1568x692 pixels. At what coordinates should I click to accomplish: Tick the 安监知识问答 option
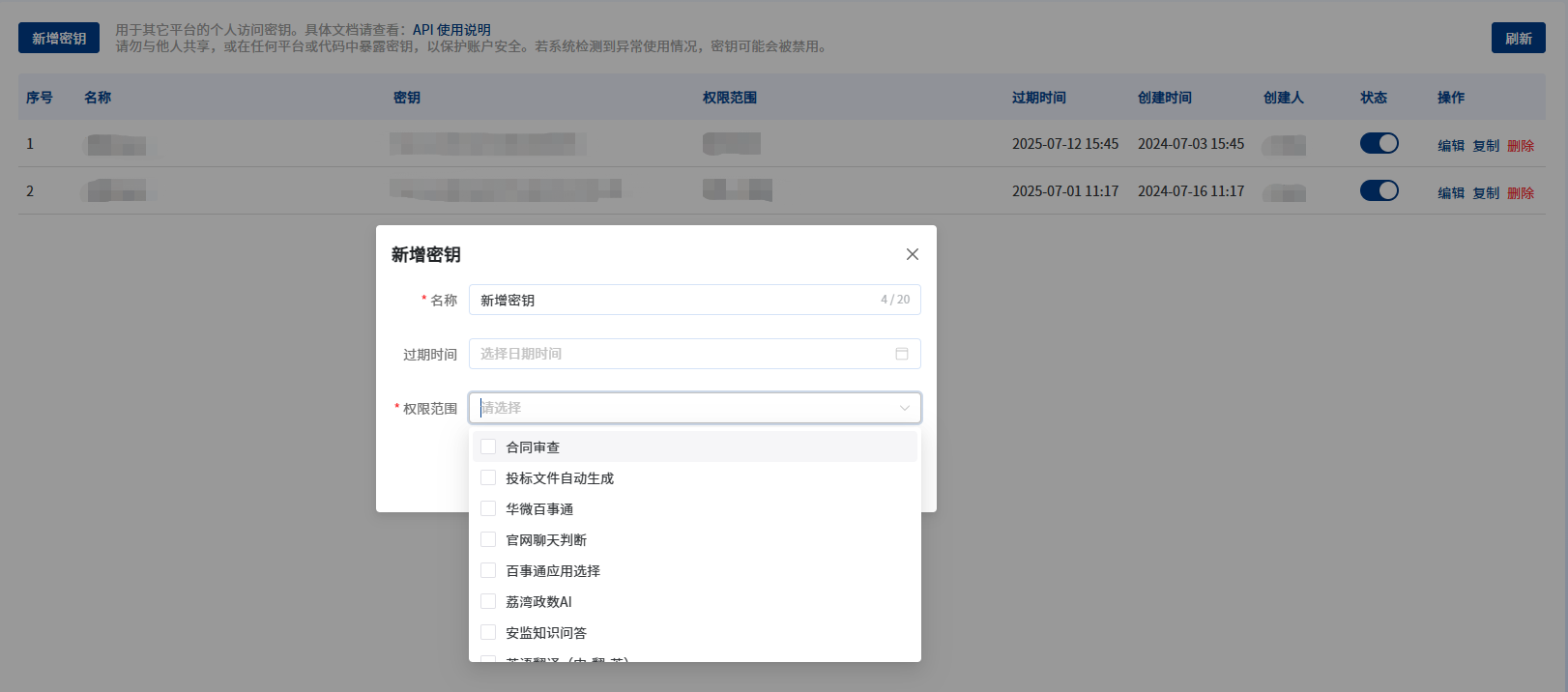click(488, 632)
